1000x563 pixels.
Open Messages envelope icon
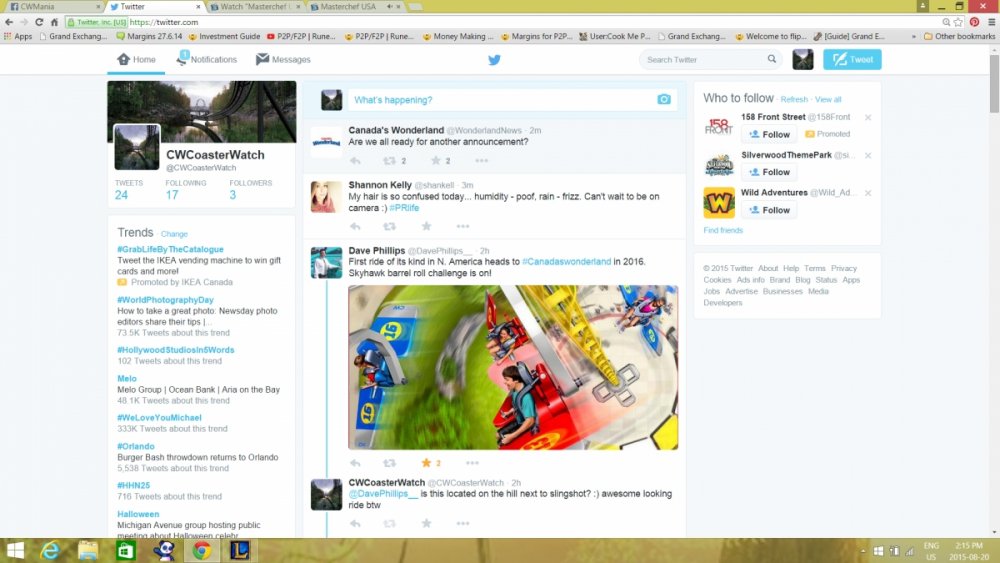pyautogui.click(x=262, y=59)
